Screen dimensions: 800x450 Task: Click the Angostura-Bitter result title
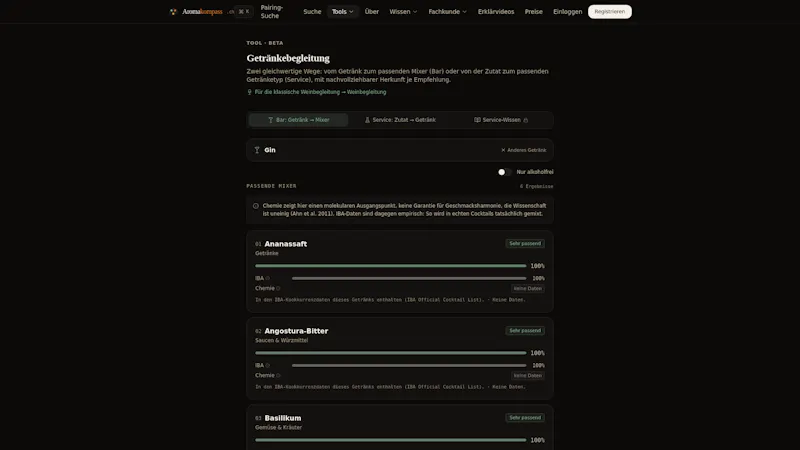(x=296, y=331)
